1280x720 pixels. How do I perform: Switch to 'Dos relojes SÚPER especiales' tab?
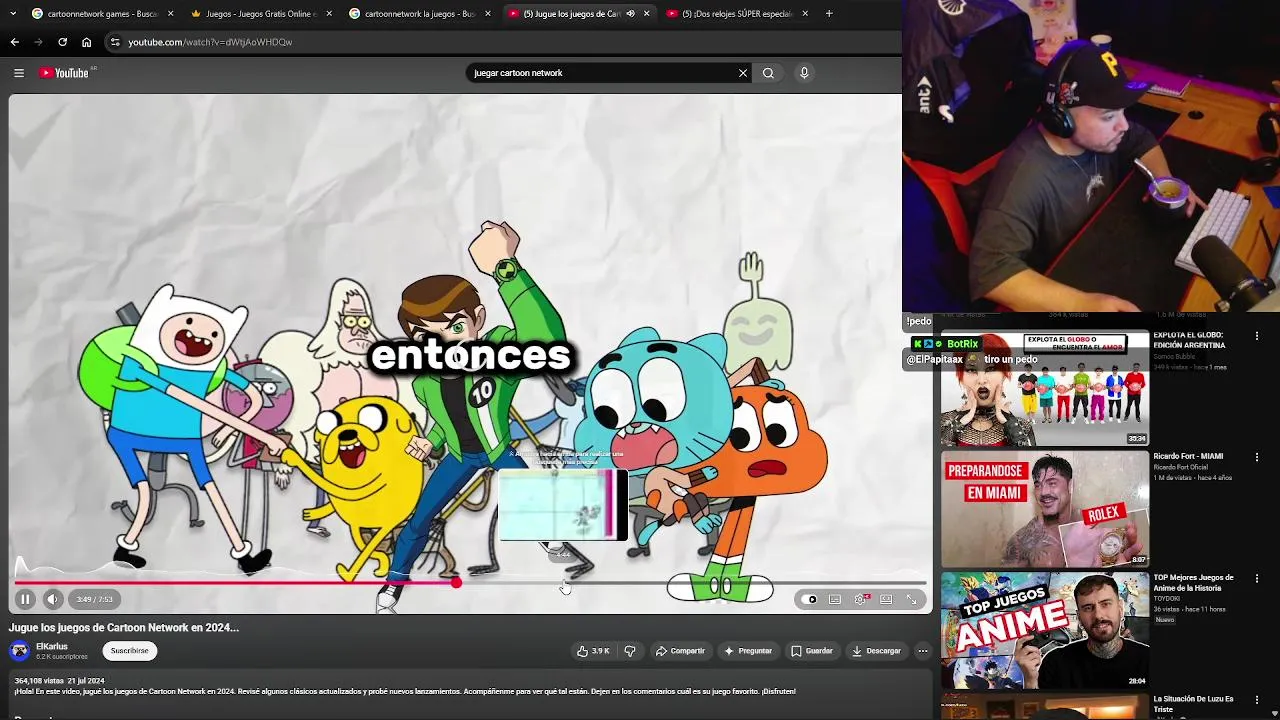[x=730, y=14]
